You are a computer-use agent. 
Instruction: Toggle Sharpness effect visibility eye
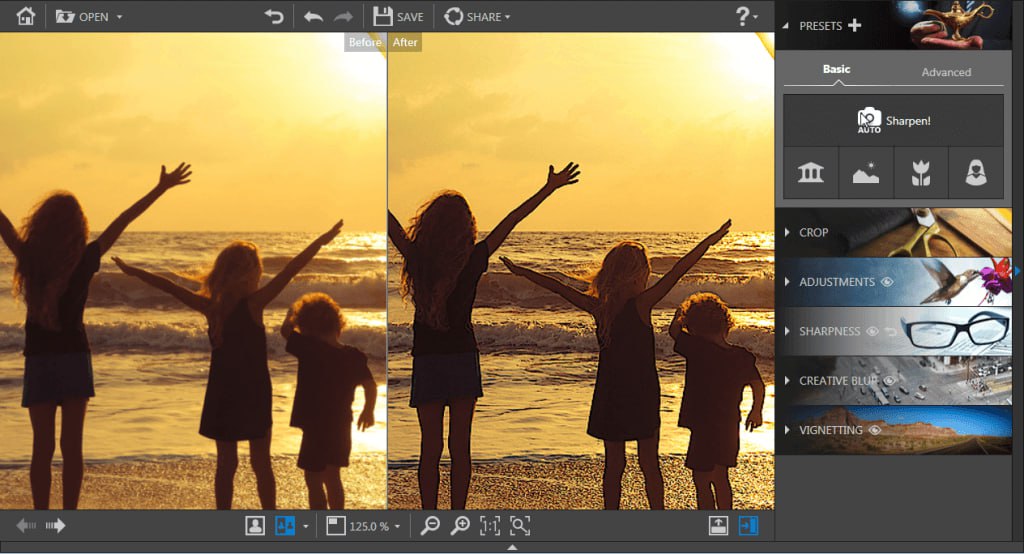(x=872, y=331)
